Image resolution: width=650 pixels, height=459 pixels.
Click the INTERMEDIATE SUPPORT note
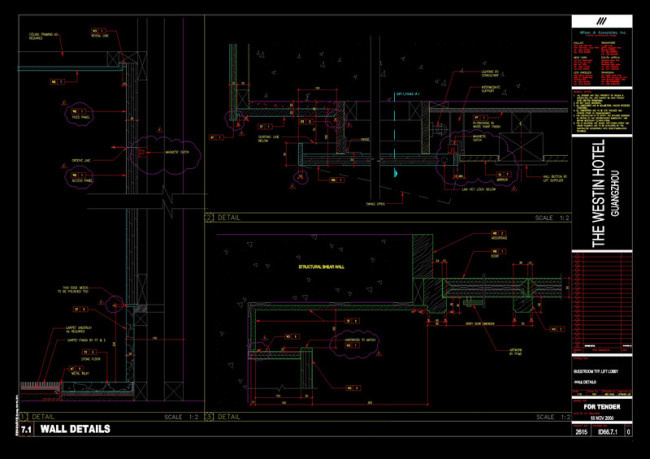pyautogui.click(x=491, y=89)
